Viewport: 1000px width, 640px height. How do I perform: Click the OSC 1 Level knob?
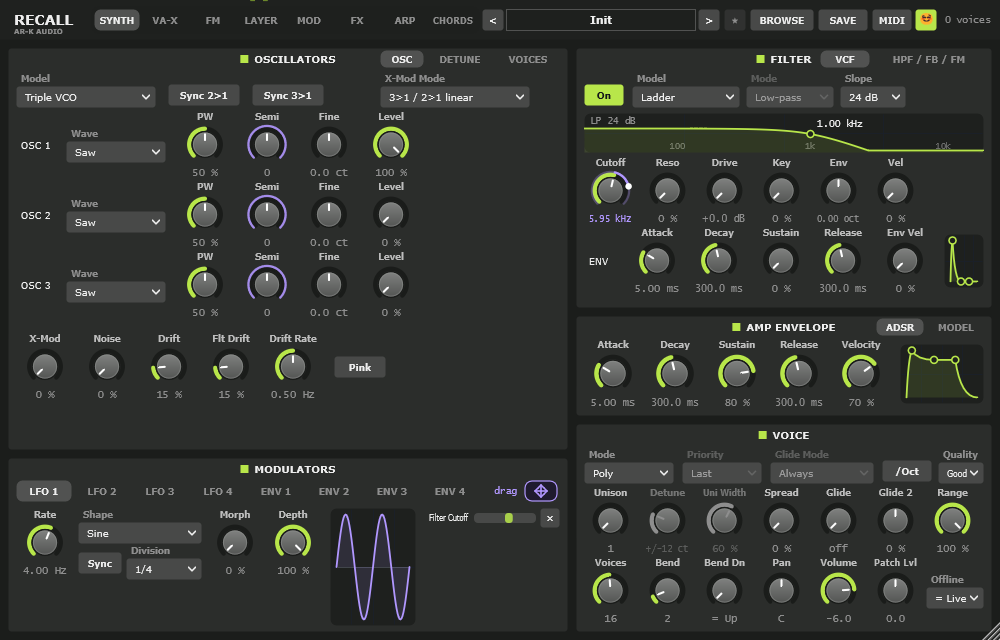(391, 144)
